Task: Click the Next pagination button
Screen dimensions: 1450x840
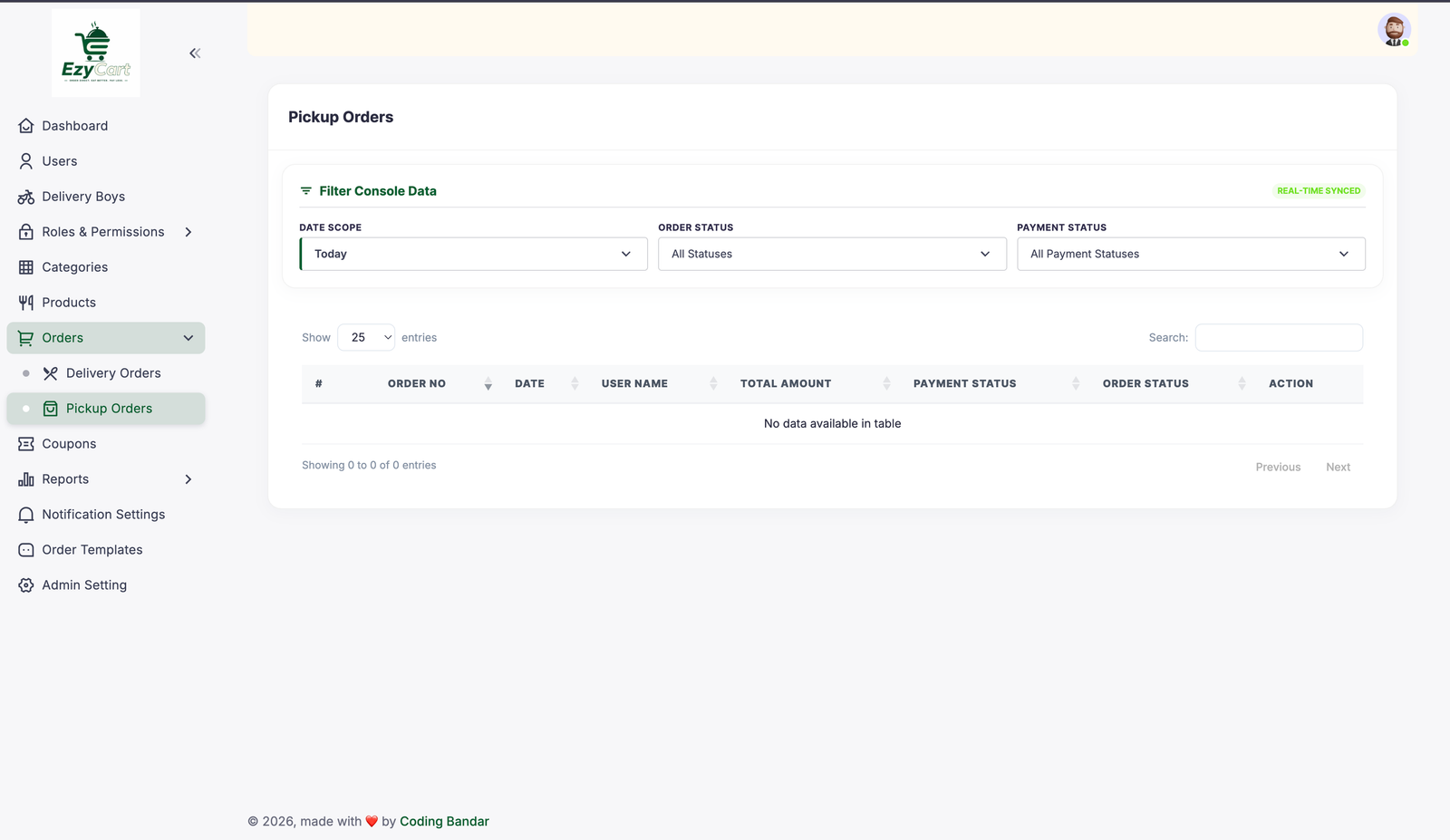Action: pyautogui.click(x=1338, y=467)
